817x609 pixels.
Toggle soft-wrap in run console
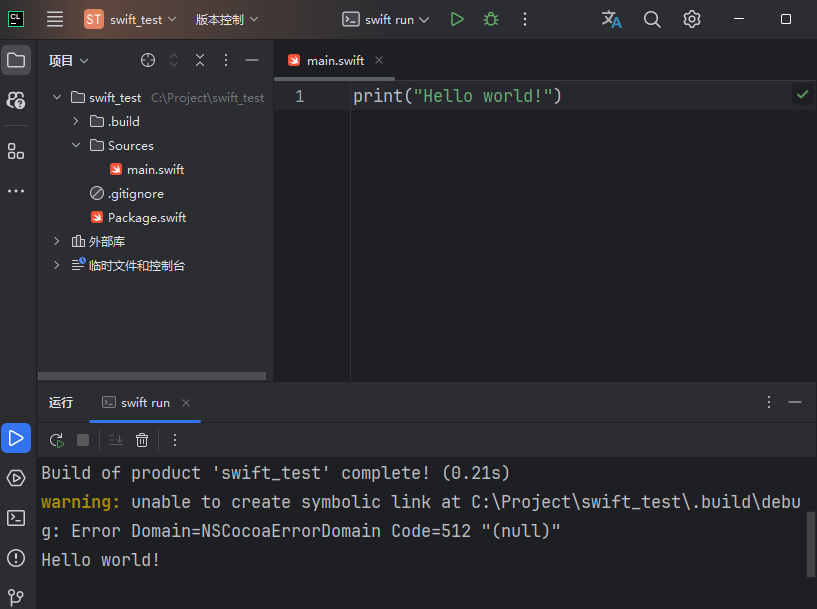click(x=114, y=439)
